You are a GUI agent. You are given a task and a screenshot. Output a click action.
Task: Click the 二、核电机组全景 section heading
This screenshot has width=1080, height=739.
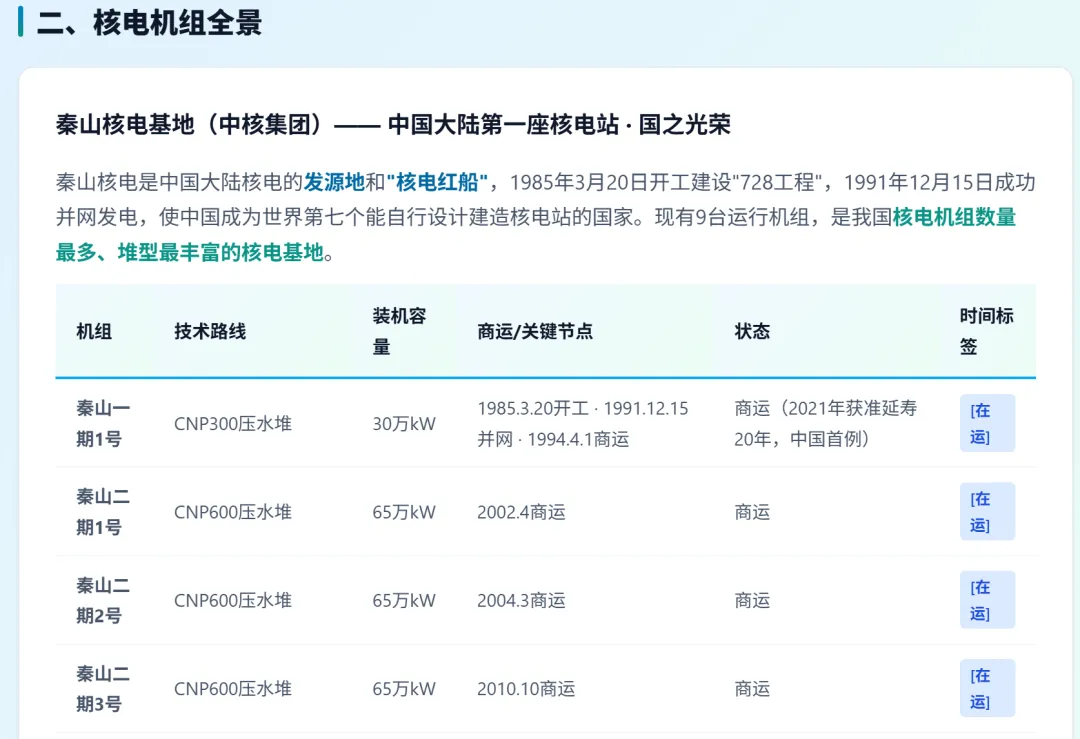[x=149, y=22]
